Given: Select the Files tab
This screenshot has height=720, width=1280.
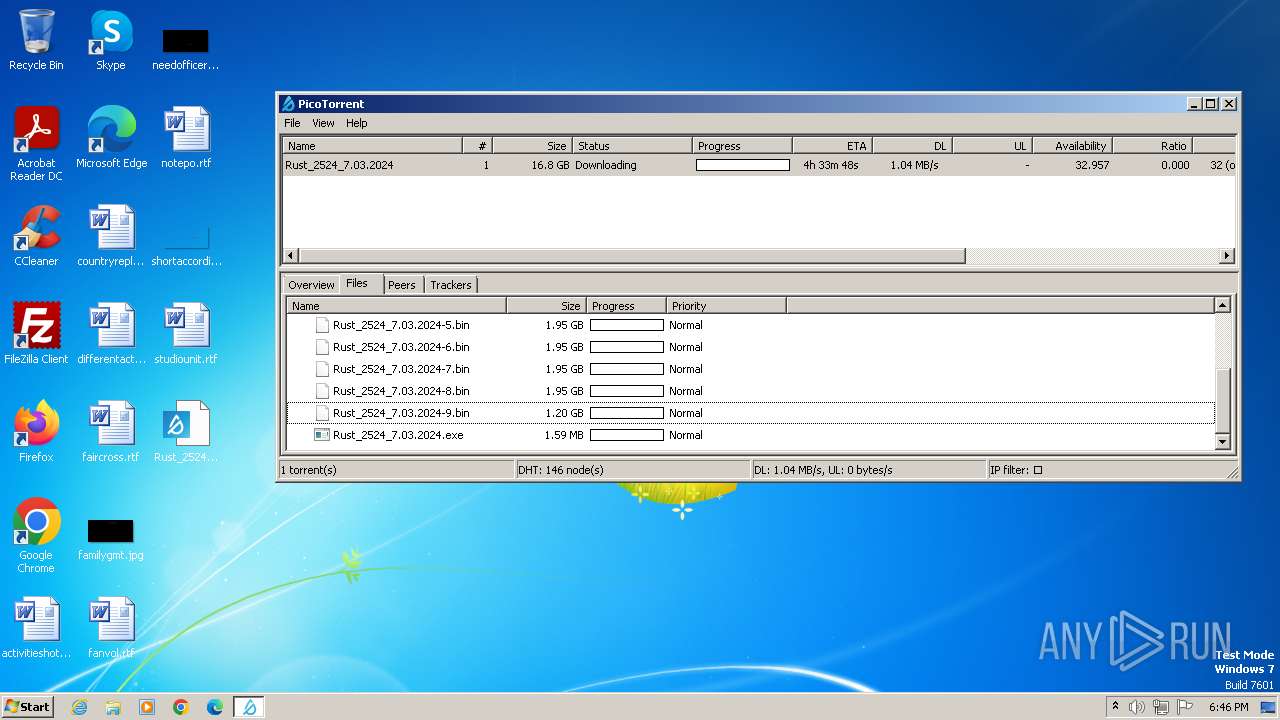Looking at the screenshot, I should pos(357,284).
